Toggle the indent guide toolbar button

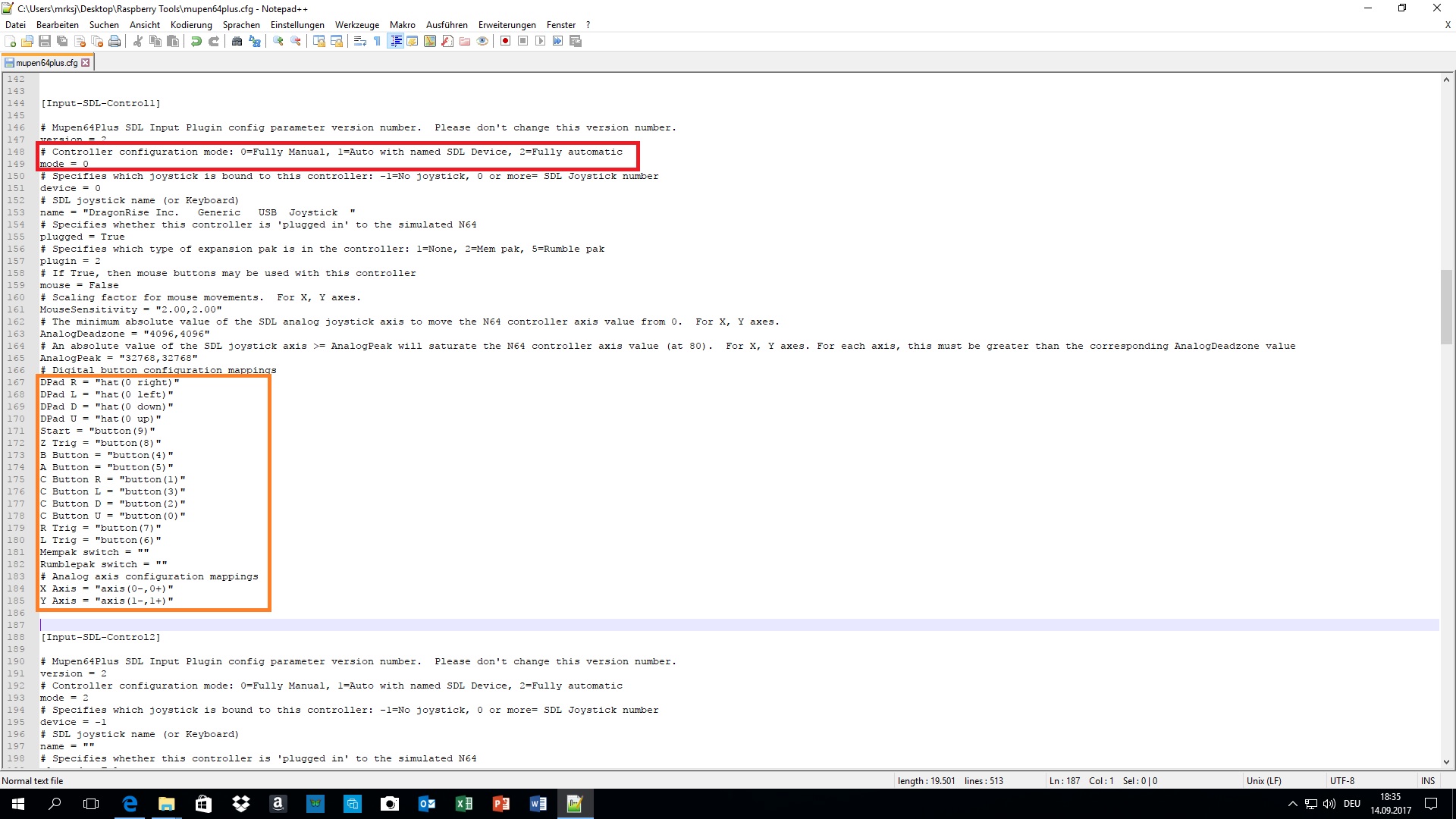(395, 41)
